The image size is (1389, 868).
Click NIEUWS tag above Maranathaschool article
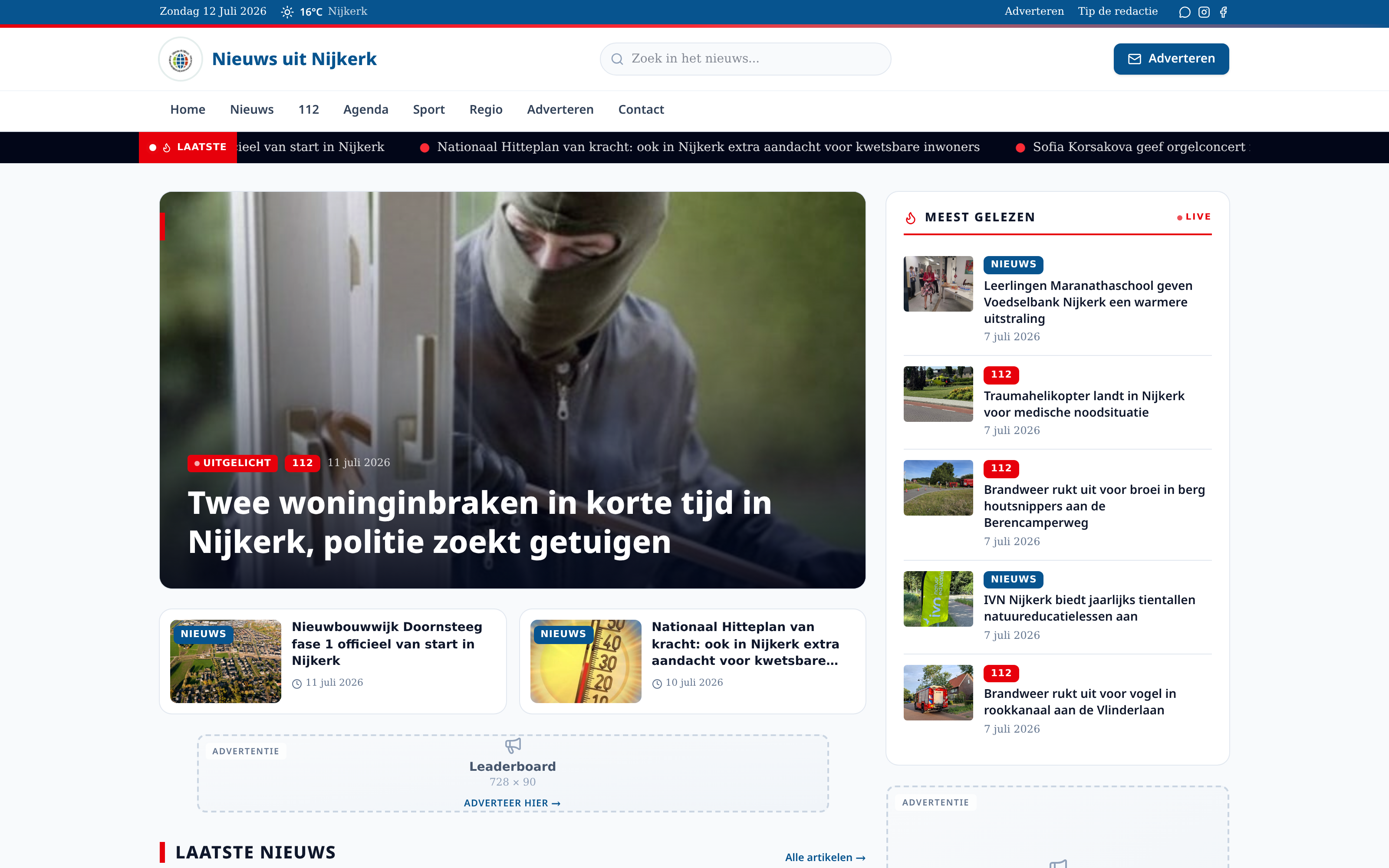click(1013, 265)
